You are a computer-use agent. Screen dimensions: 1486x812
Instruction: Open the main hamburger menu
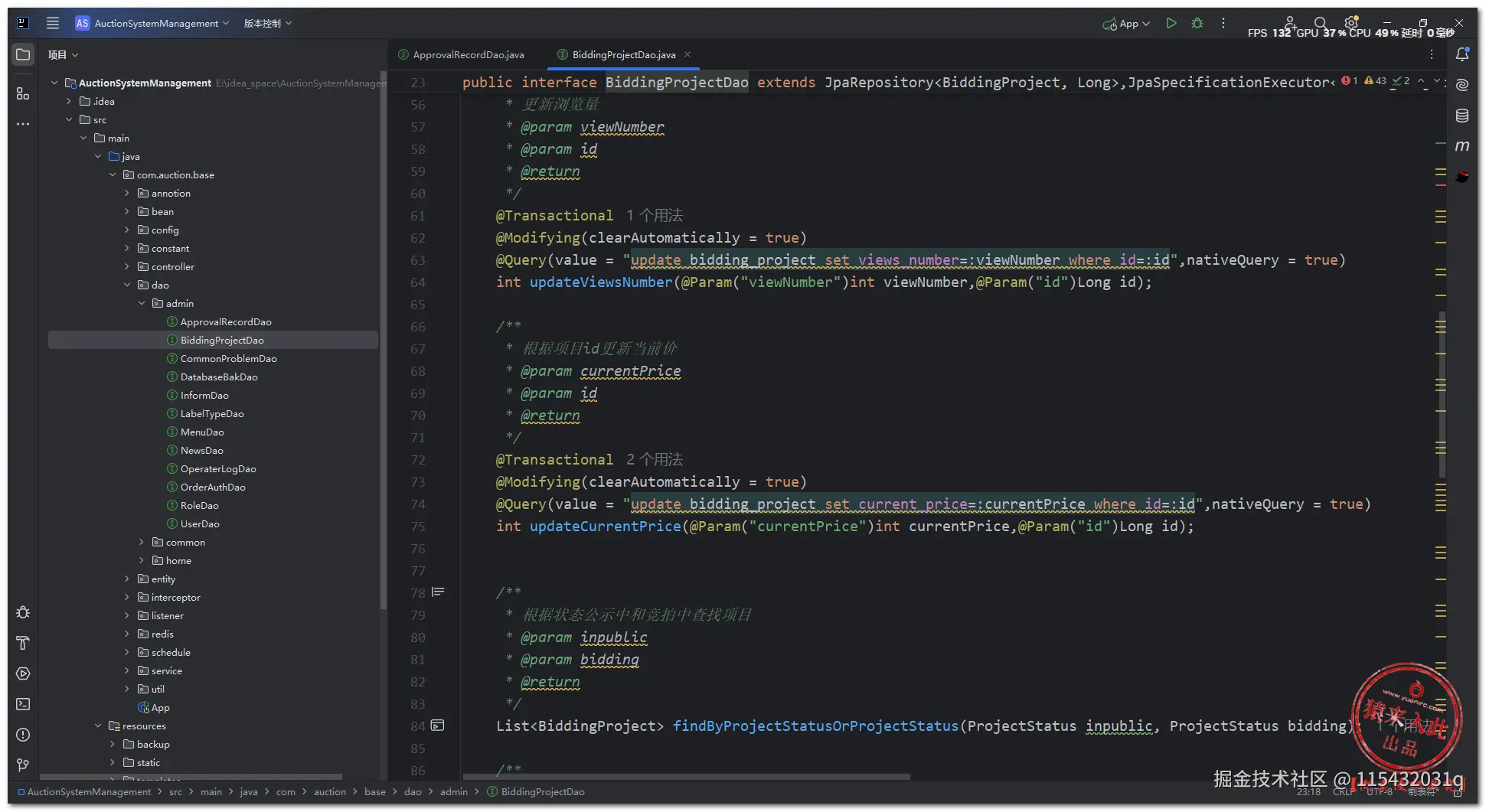pos(53,23)
